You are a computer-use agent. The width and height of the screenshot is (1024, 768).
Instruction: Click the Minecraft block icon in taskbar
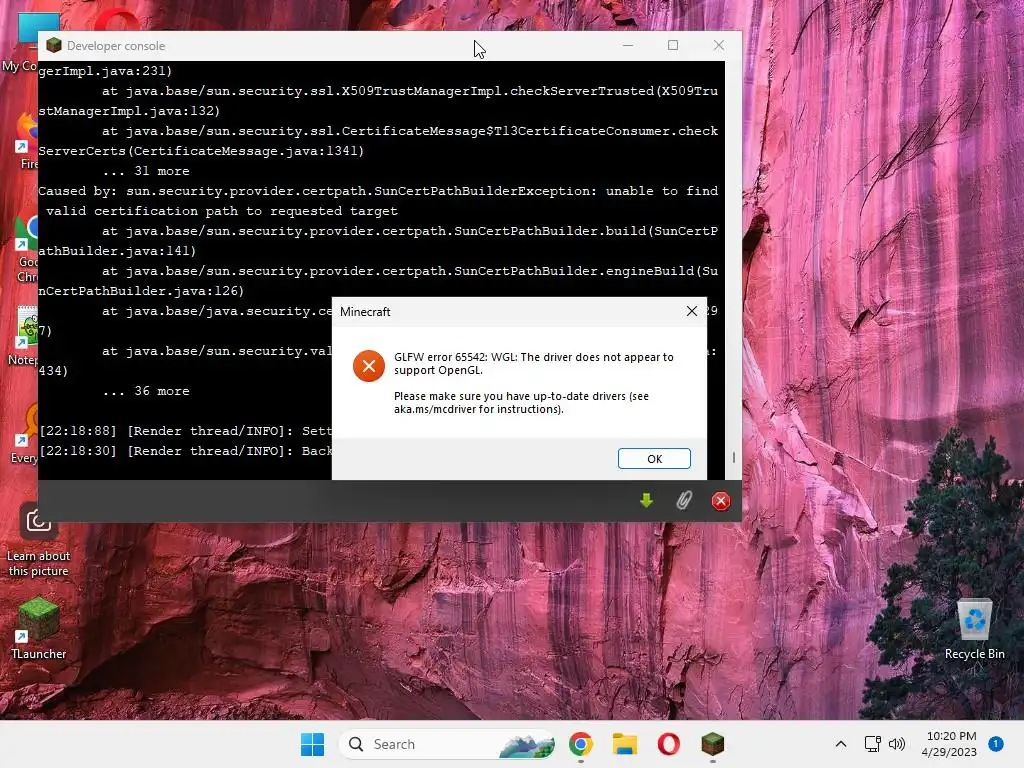[x=712, y=744]
